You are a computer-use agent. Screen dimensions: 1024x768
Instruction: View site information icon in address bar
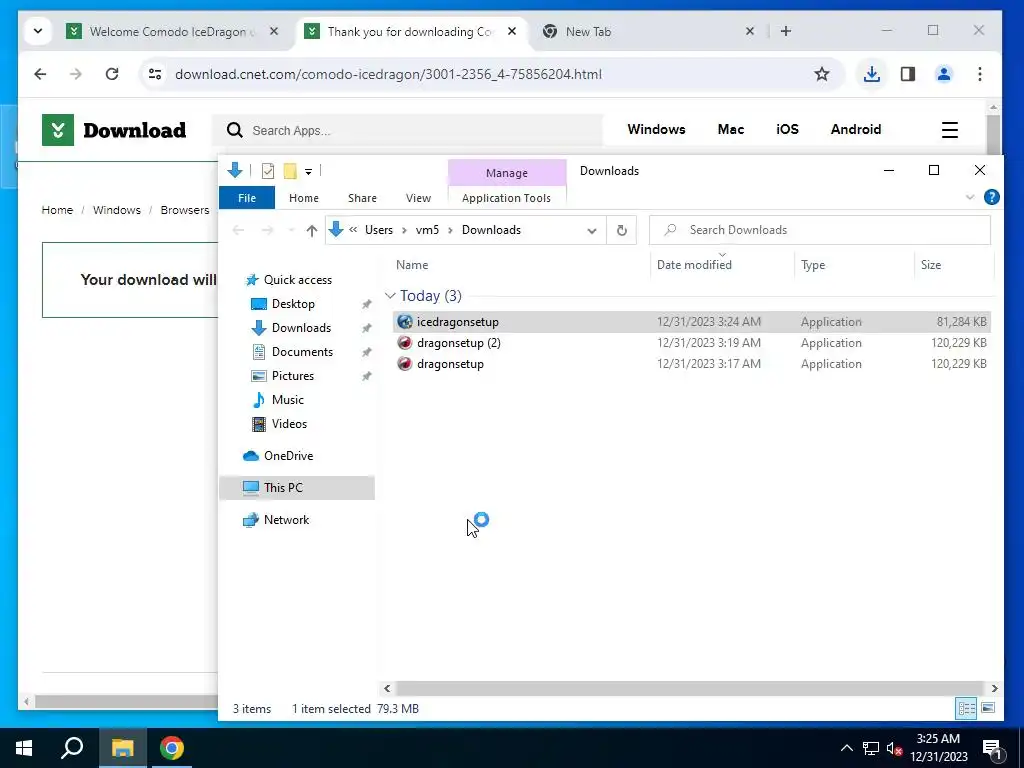155,74
